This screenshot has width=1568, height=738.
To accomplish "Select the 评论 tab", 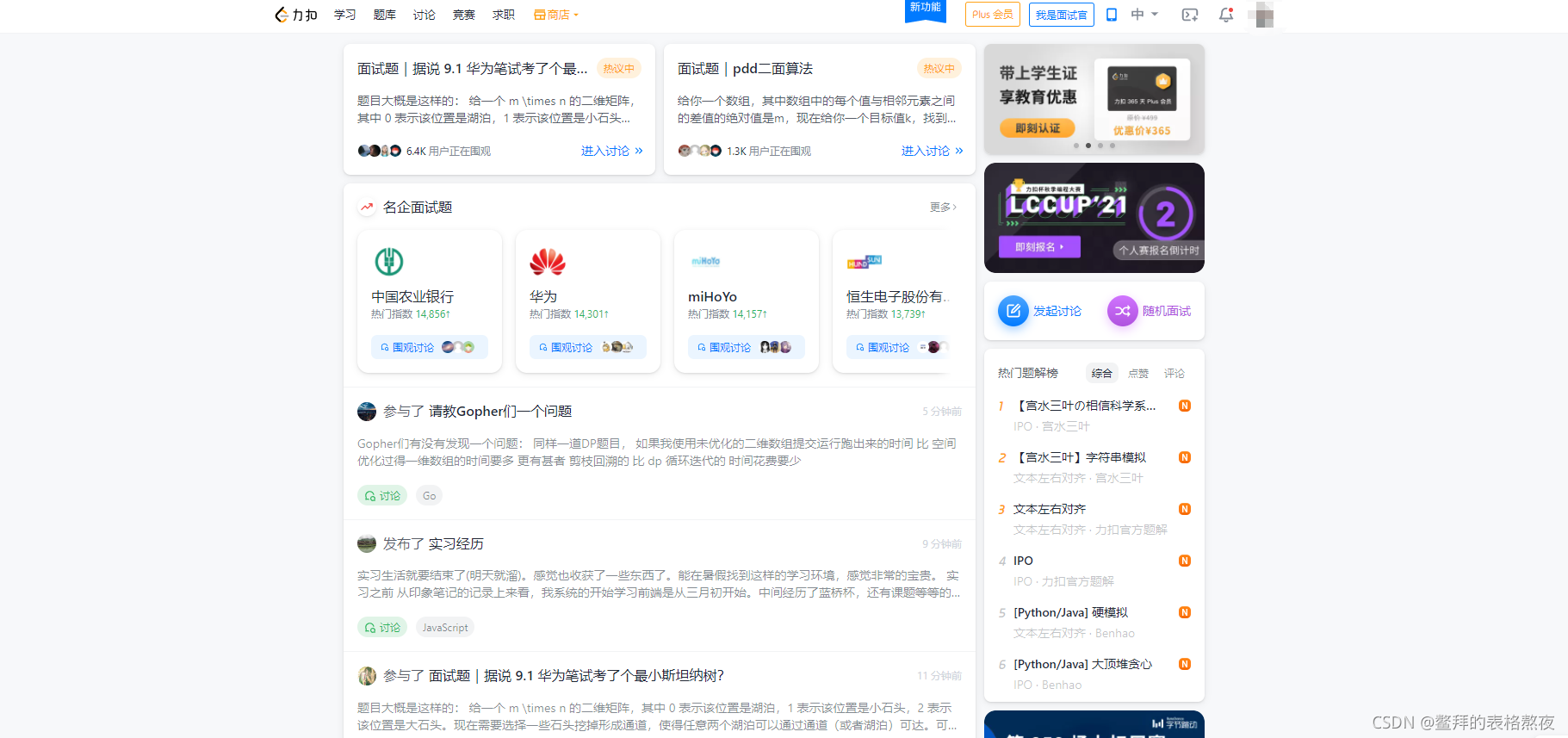I will coord(1174,373).
